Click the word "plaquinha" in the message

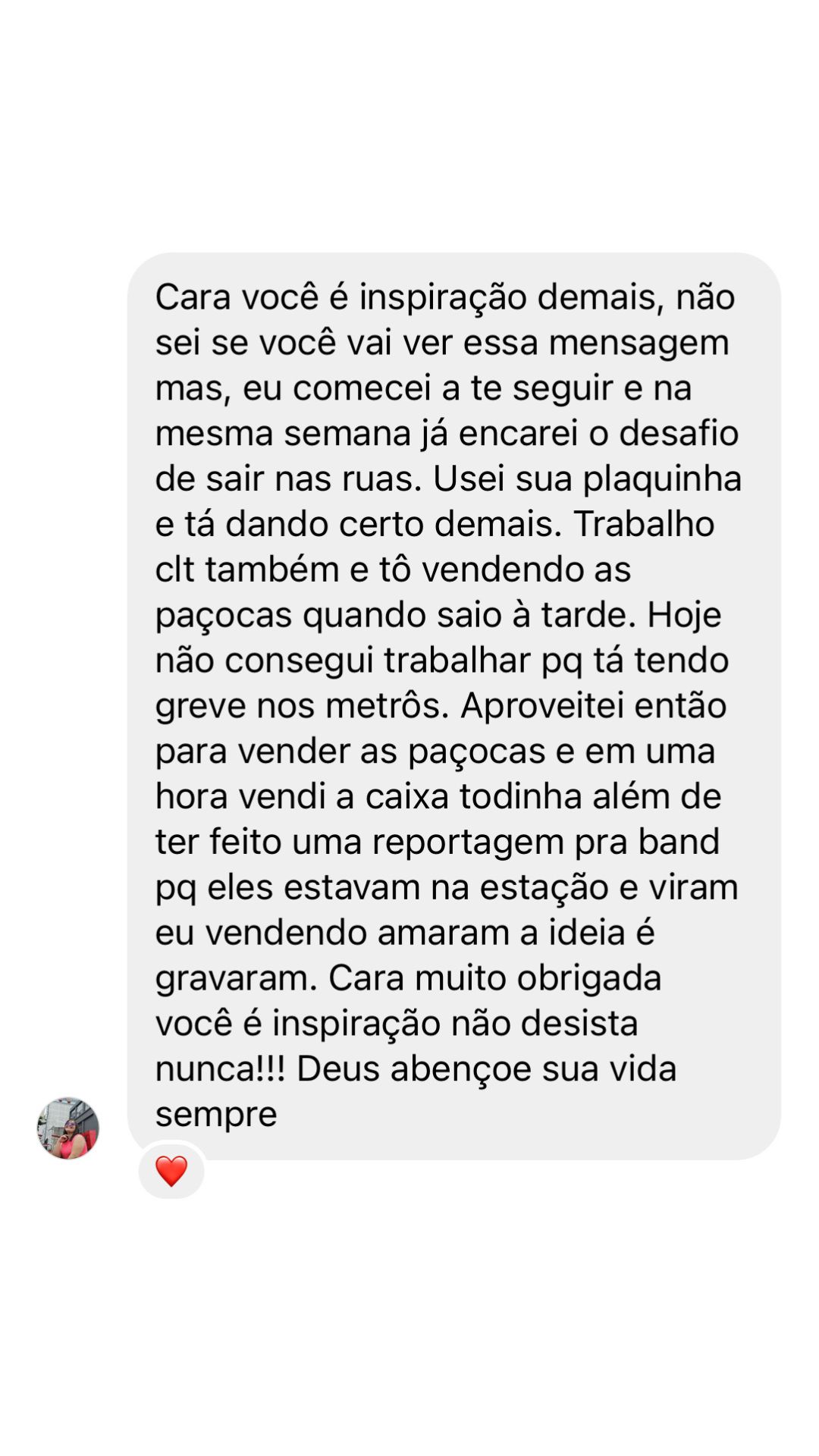[x=662, y=480]
